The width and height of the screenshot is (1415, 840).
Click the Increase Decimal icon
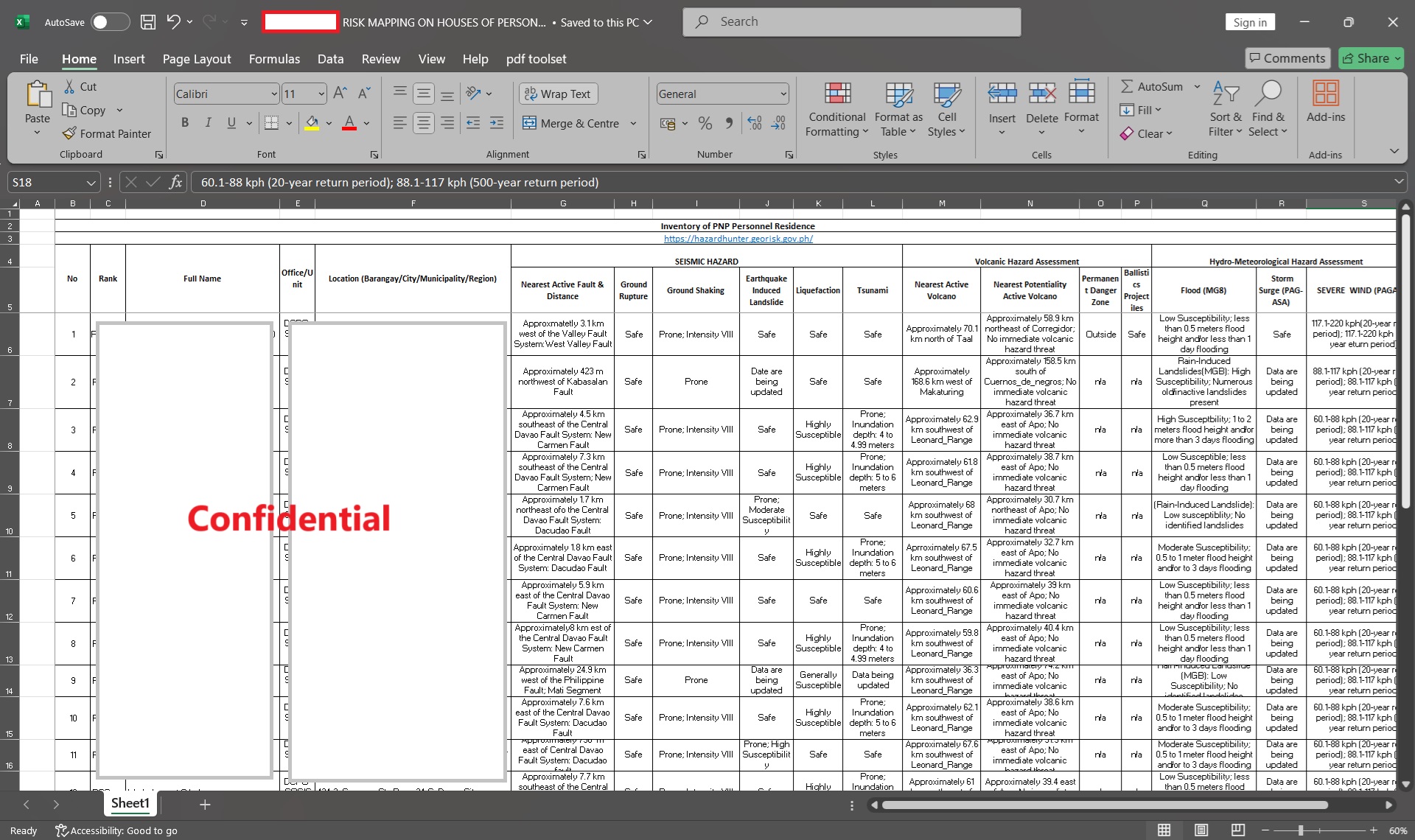[x=755, y=123]
